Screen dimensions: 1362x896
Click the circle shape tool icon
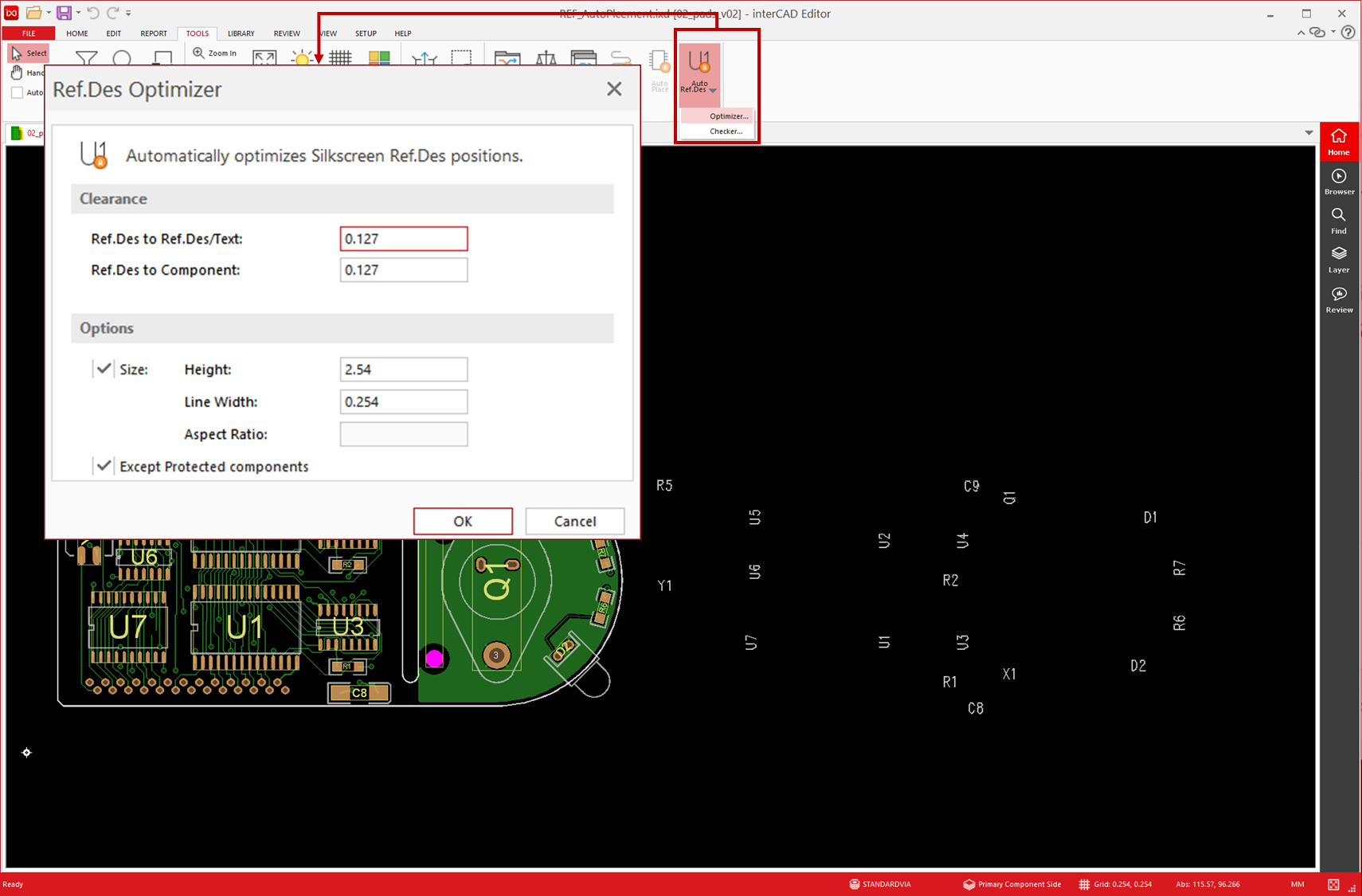click(122, 59)
